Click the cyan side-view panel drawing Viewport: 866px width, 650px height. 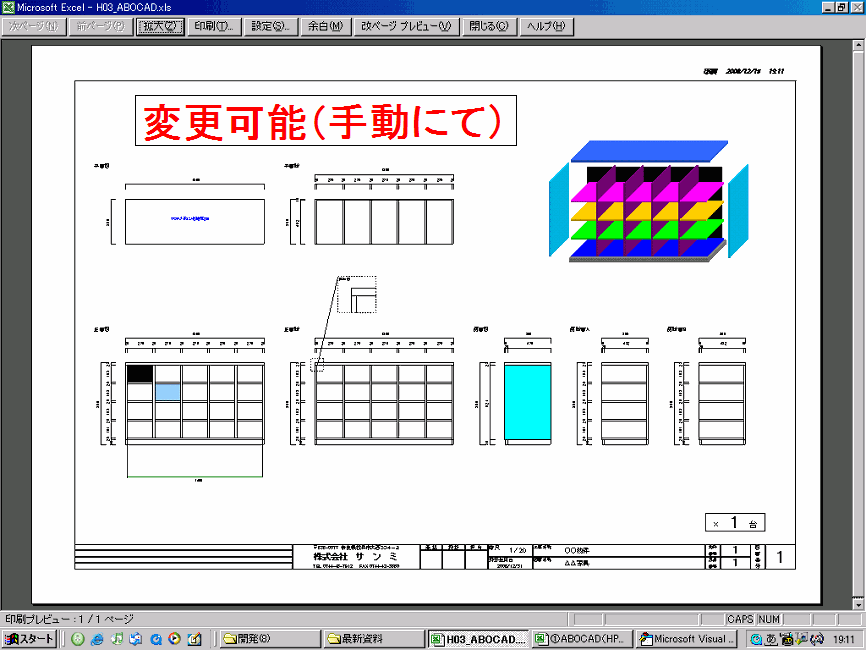pyautogui.click(x=527, y=403)
